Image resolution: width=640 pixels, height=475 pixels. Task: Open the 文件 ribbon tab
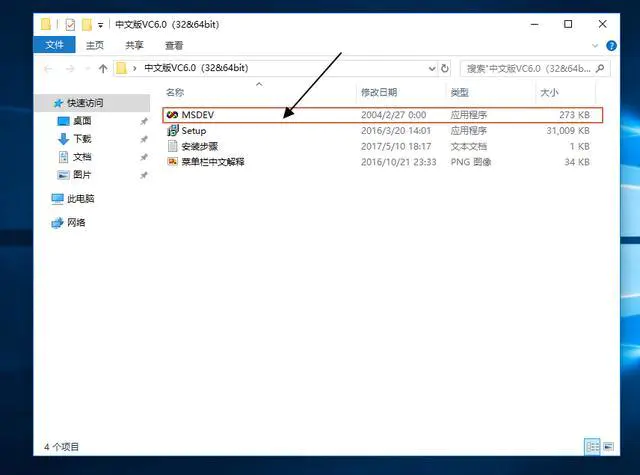(x=54, y=45)
